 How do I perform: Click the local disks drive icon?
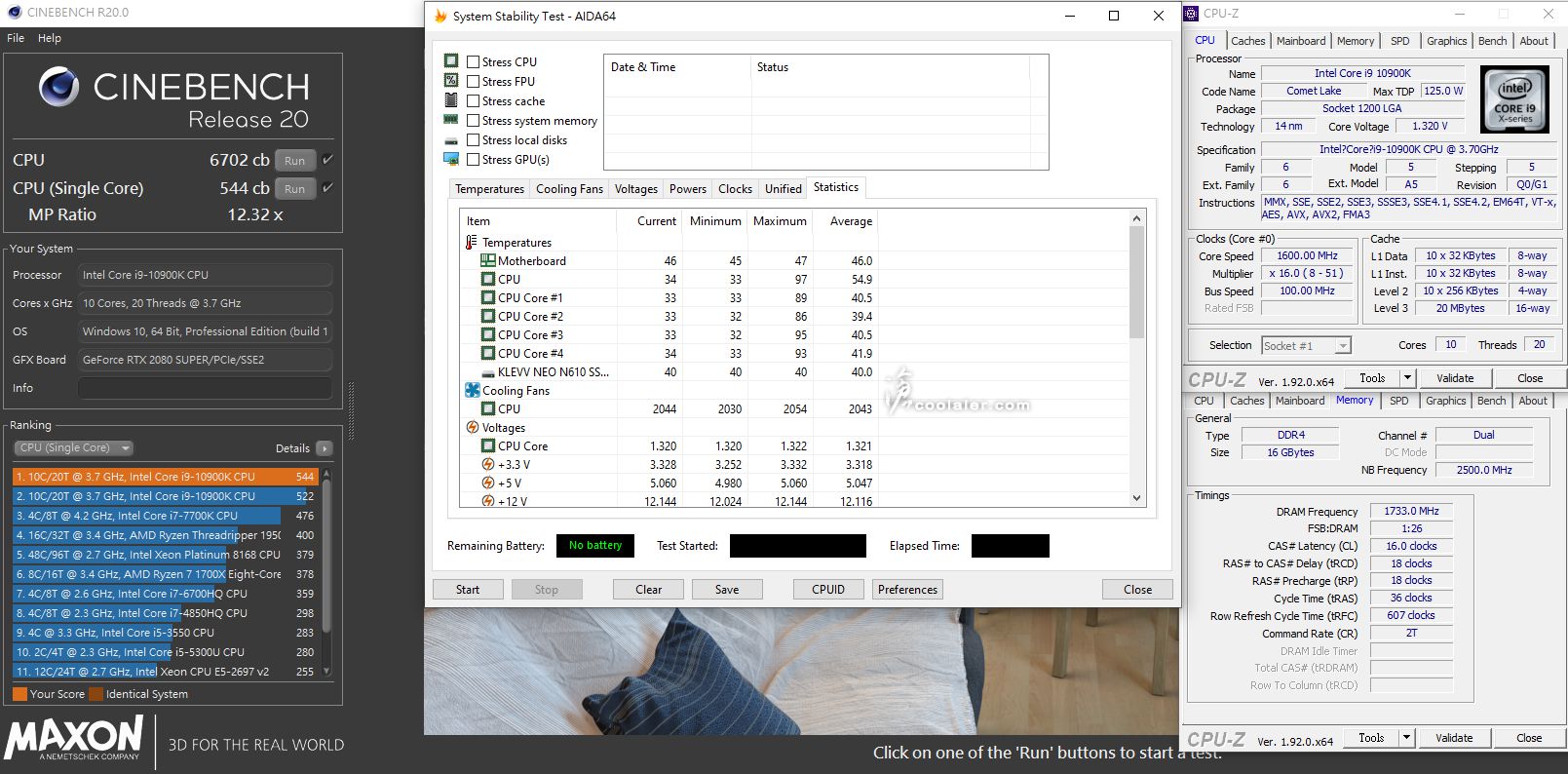tap(451, 140)
